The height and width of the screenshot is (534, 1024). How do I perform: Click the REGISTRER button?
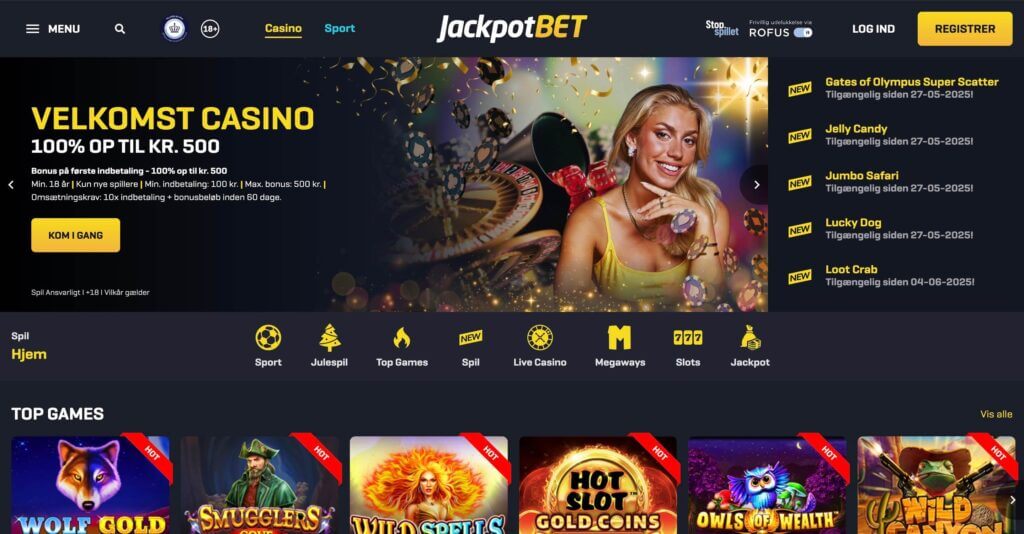click(965, 29)
